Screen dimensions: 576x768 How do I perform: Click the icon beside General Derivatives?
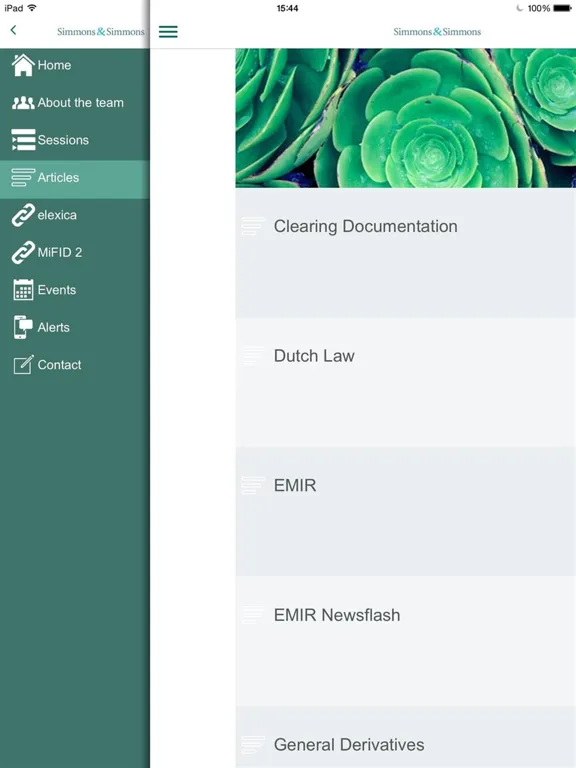(253, 744)
